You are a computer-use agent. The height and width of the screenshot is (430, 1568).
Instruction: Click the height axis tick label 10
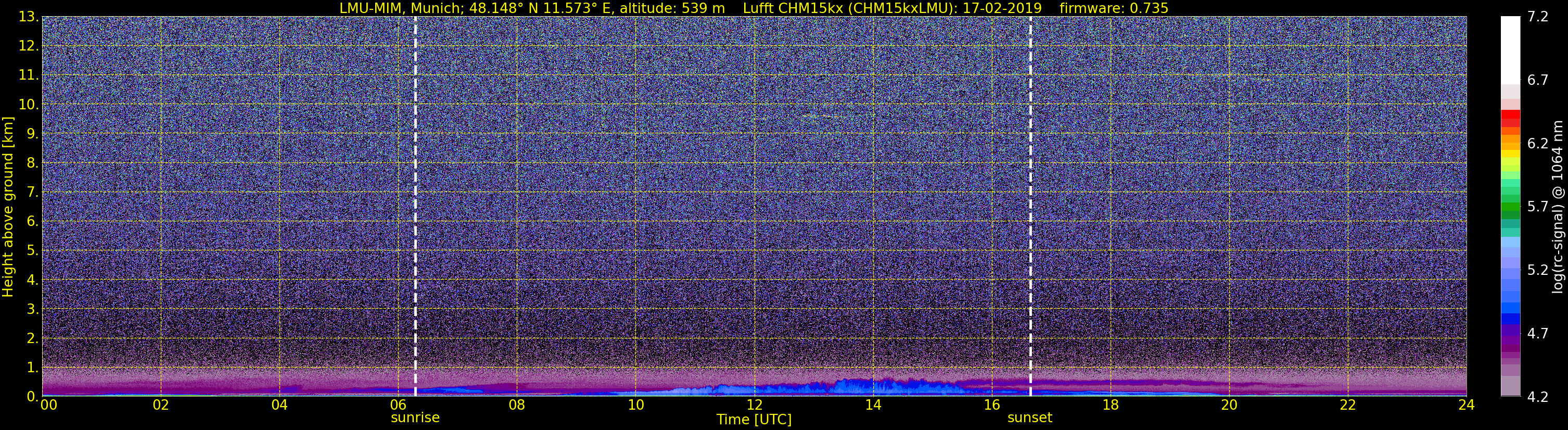[28, 104]
